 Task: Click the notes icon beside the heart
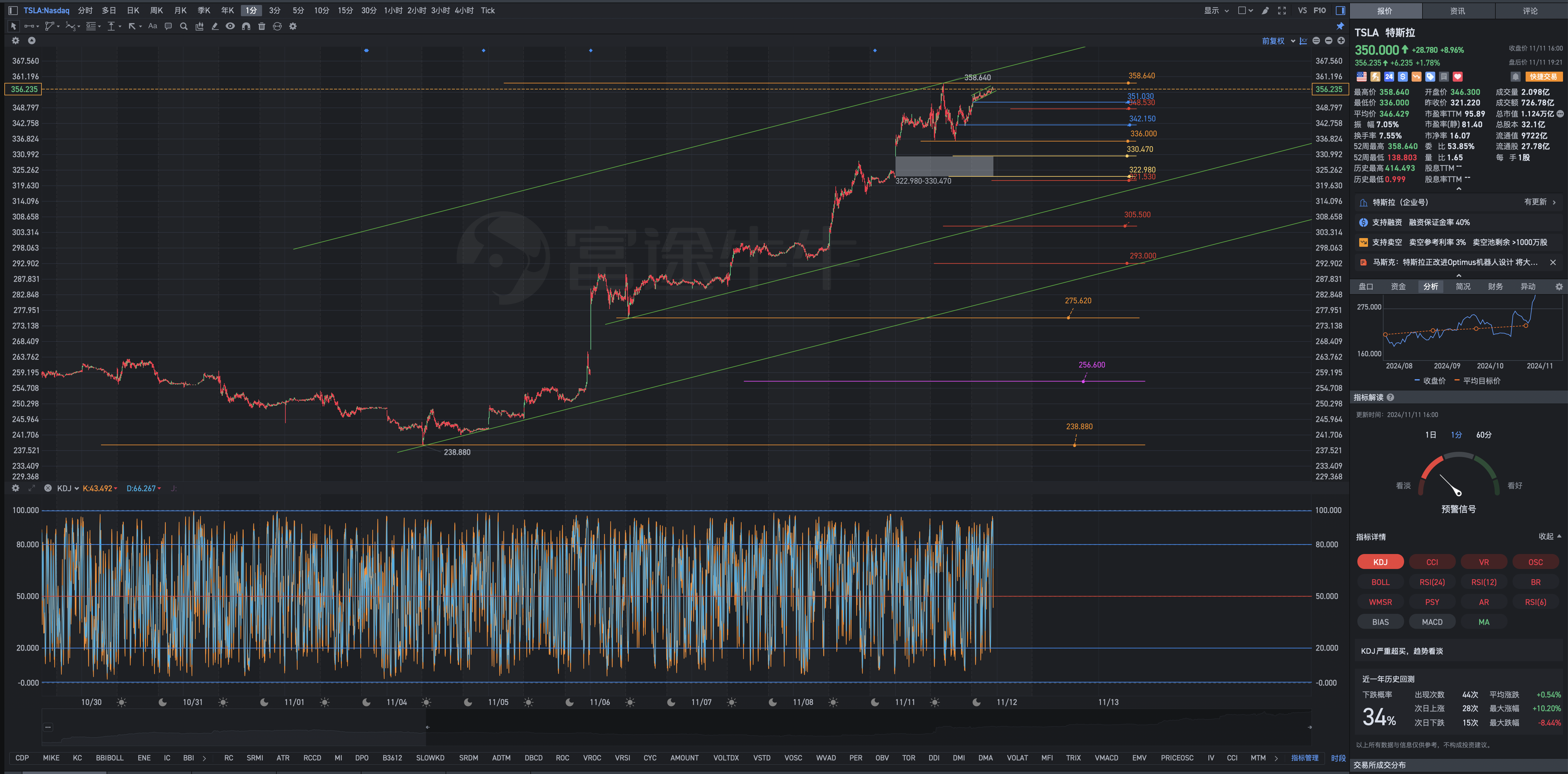click(x=1444, y=77)
